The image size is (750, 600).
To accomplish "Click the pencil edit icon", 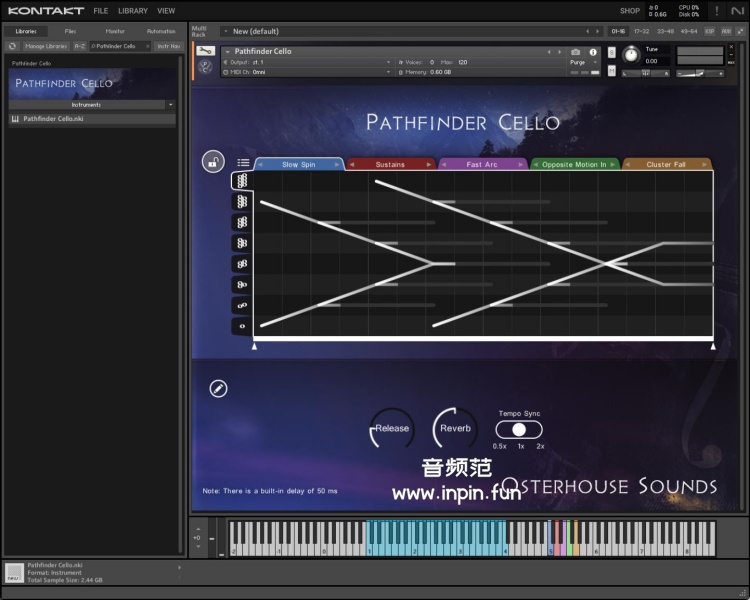I will pyautogui.click(x=219, y=388).
